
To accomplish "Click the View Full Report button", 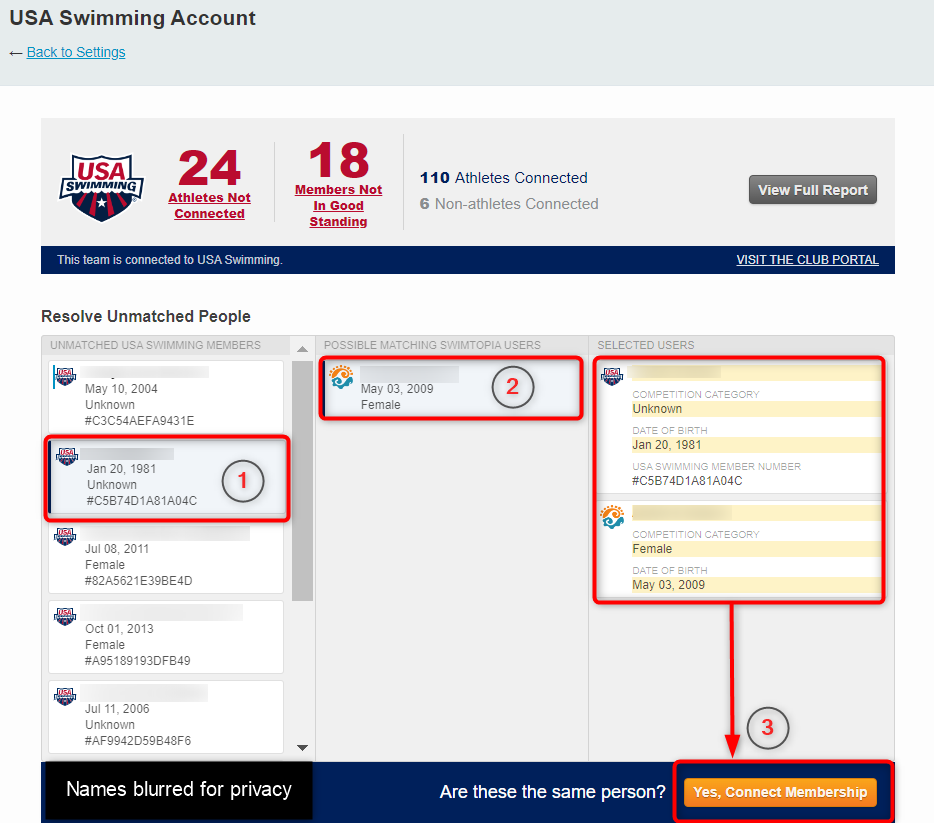I will 812,190.
